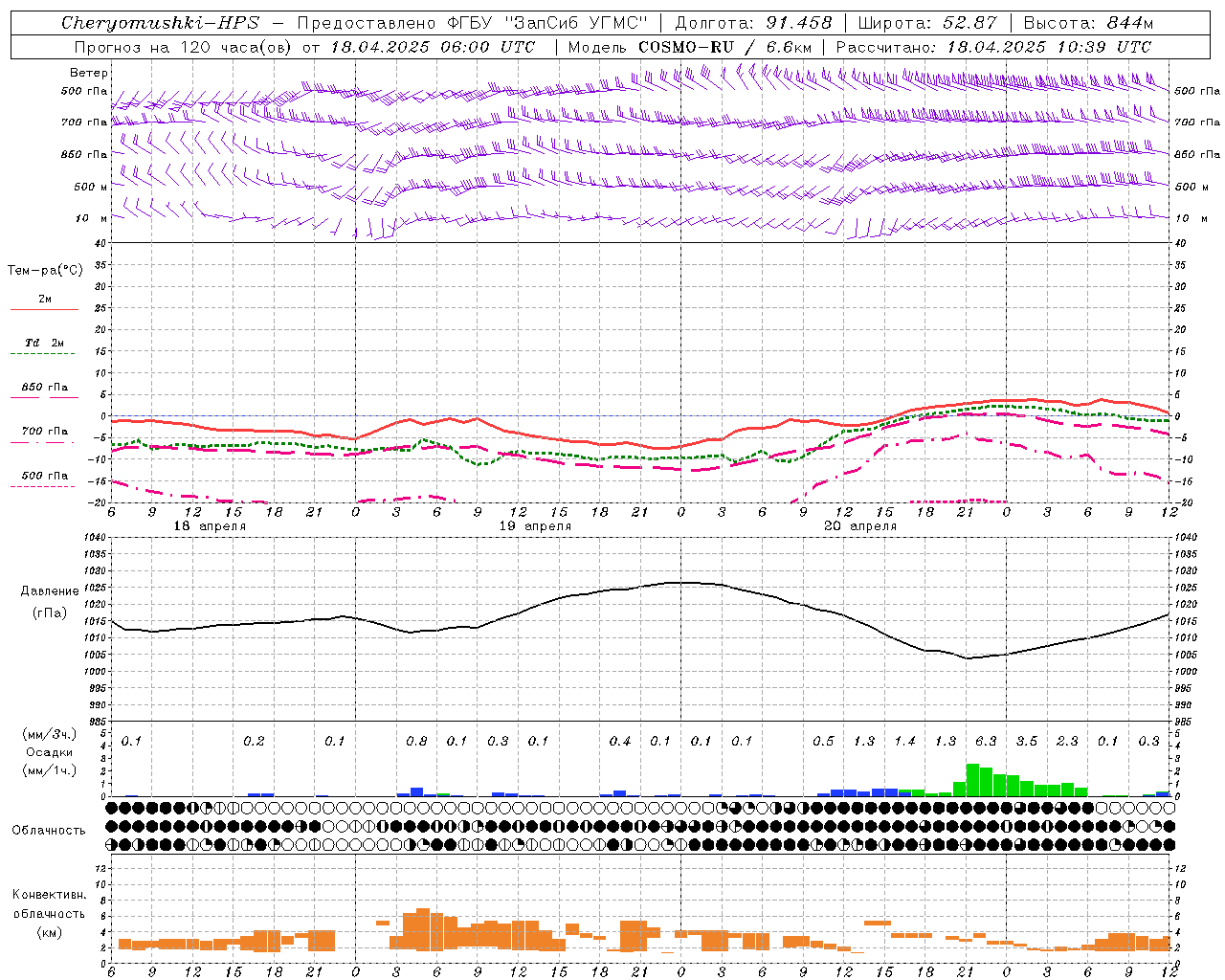The width and height of the screenshot is (1225, 980).
Task: Select the Td 2м legend entry
Action: [x=44, y=343]
